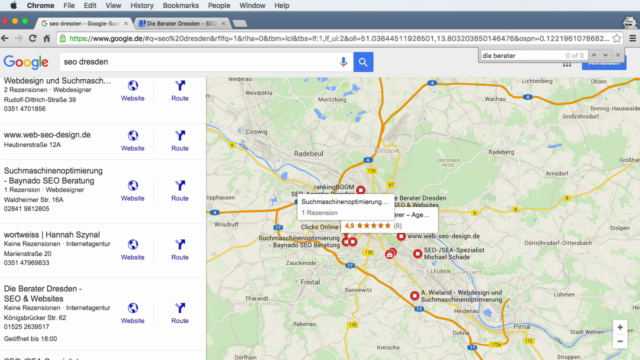Switch to 'Die Berater Dresden - SEO' tab

181,24
